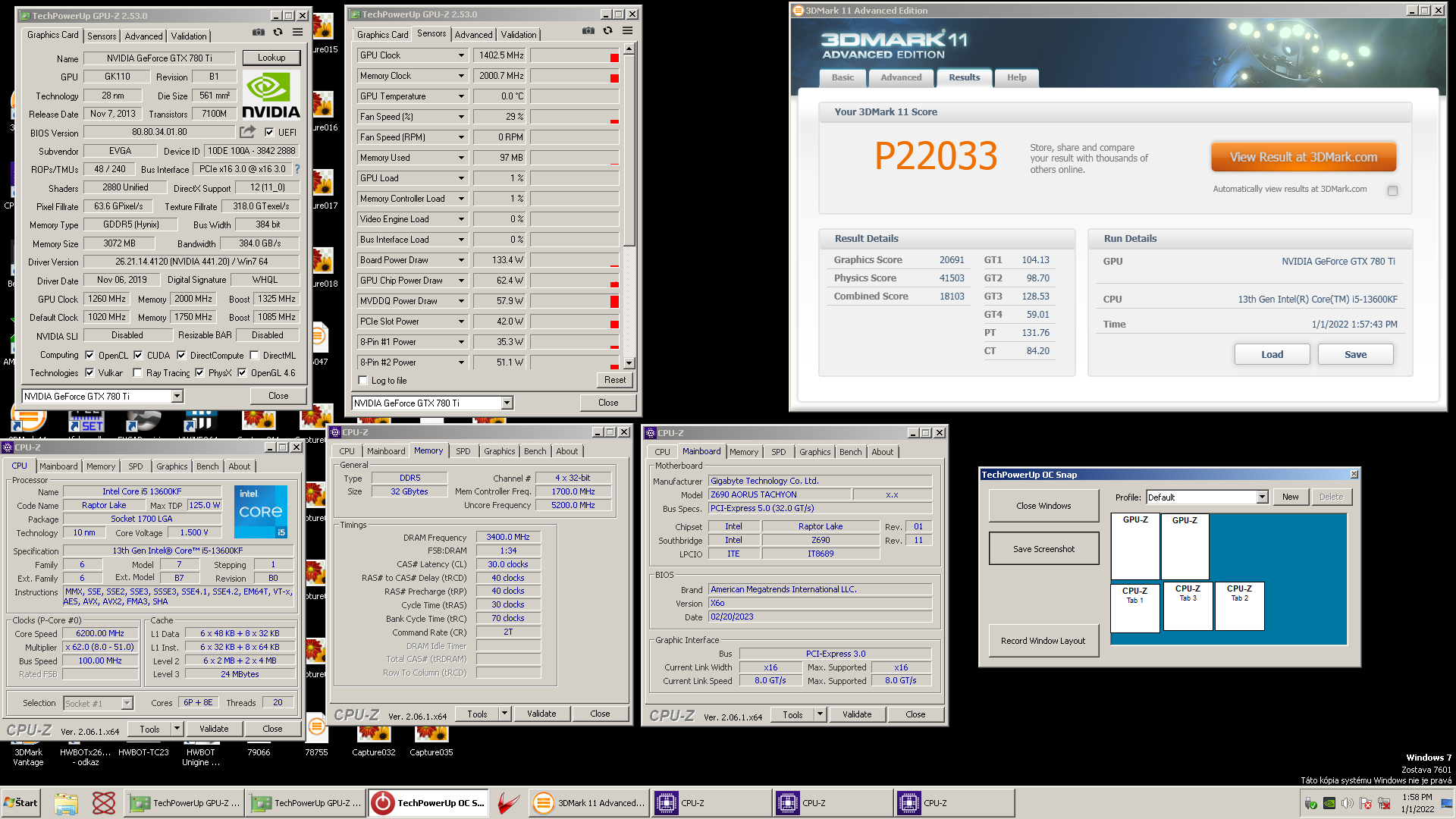Screen dimensions: 1456x819
Task: Open the Board Power Draw sensor dropdown
Action: click(460, 260)
